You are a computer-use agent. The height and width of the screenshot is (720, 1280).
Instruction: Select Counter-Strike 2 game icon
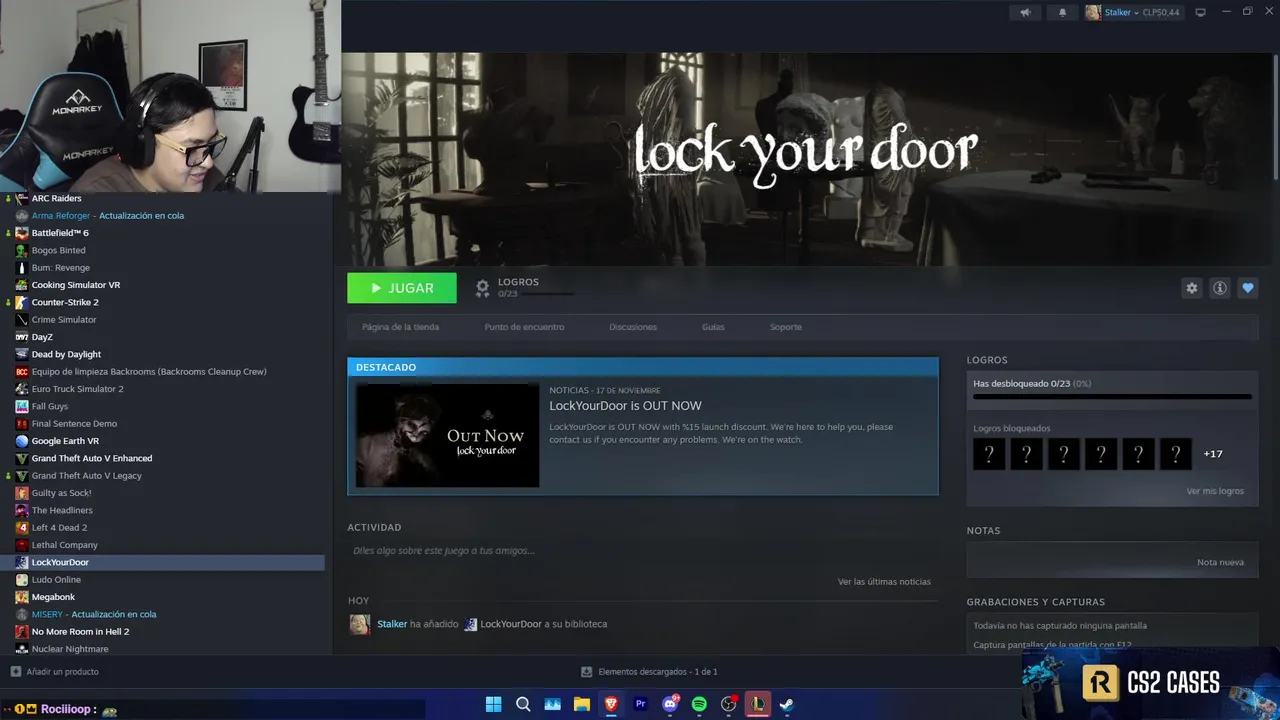point(22,302)
